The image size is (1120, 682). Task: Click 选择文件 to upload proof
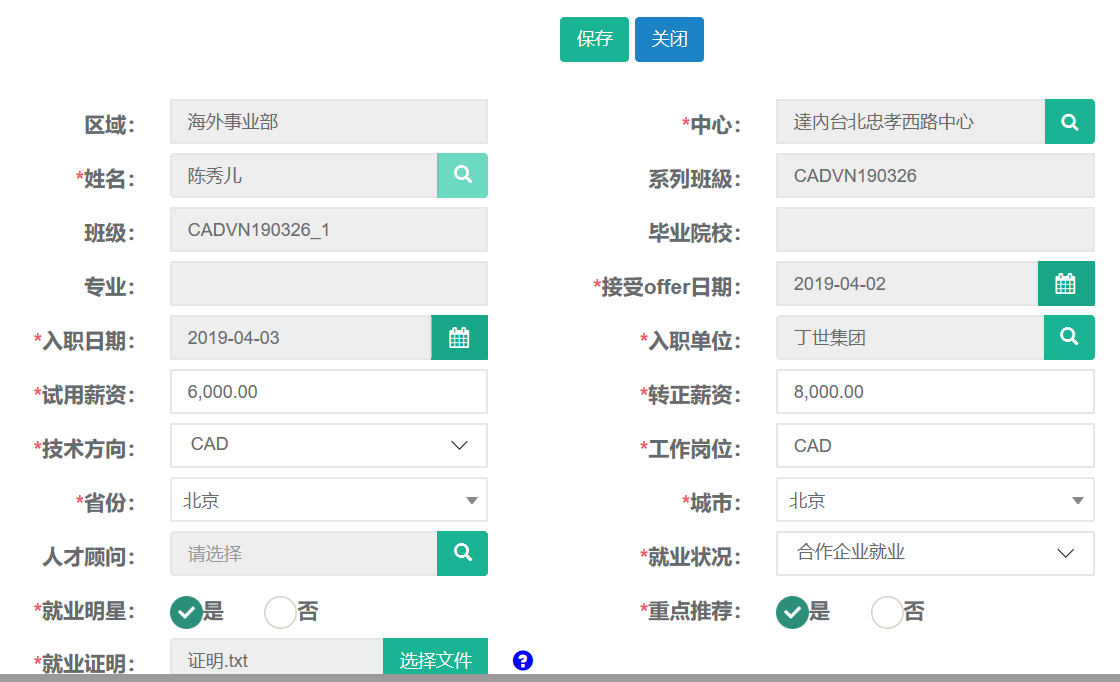[435, 660]
